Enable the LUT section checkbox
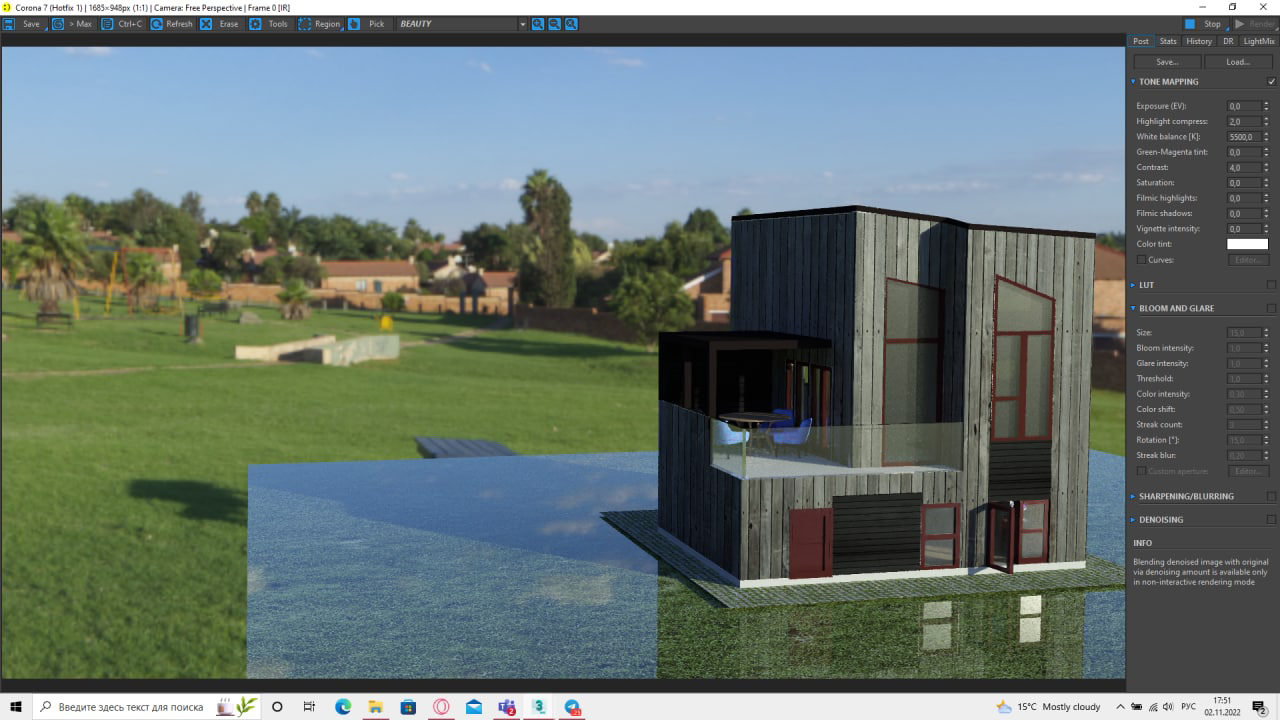1280x720 pixels. tap(1272, 285)
